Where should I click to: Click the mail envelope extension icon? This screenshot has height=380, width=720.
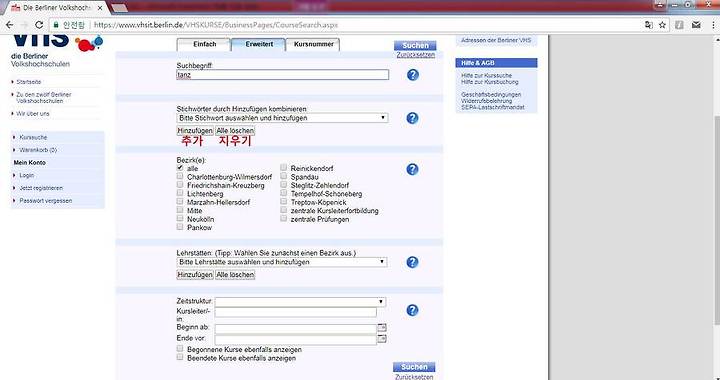pyautogui.click(x=696, y=25)
